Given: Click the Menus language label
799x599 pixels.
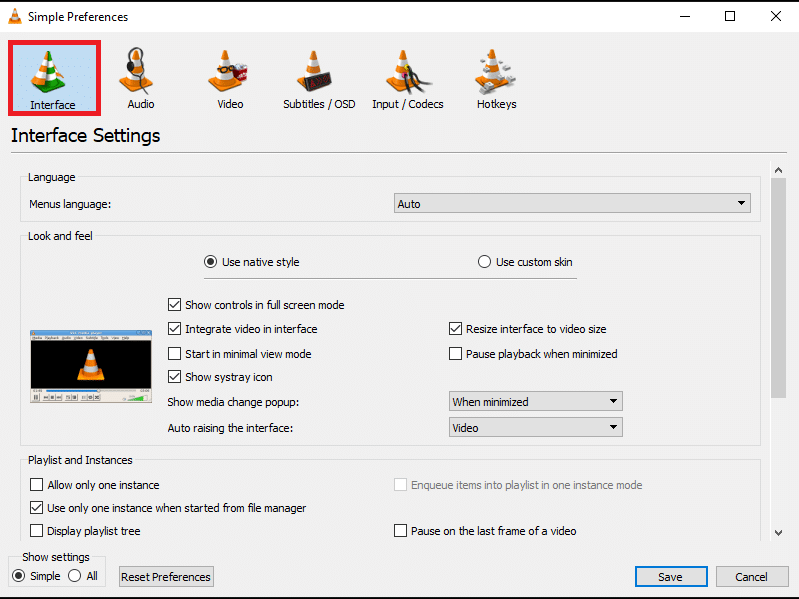Looking at the screenshot, I should pos(70,204).
